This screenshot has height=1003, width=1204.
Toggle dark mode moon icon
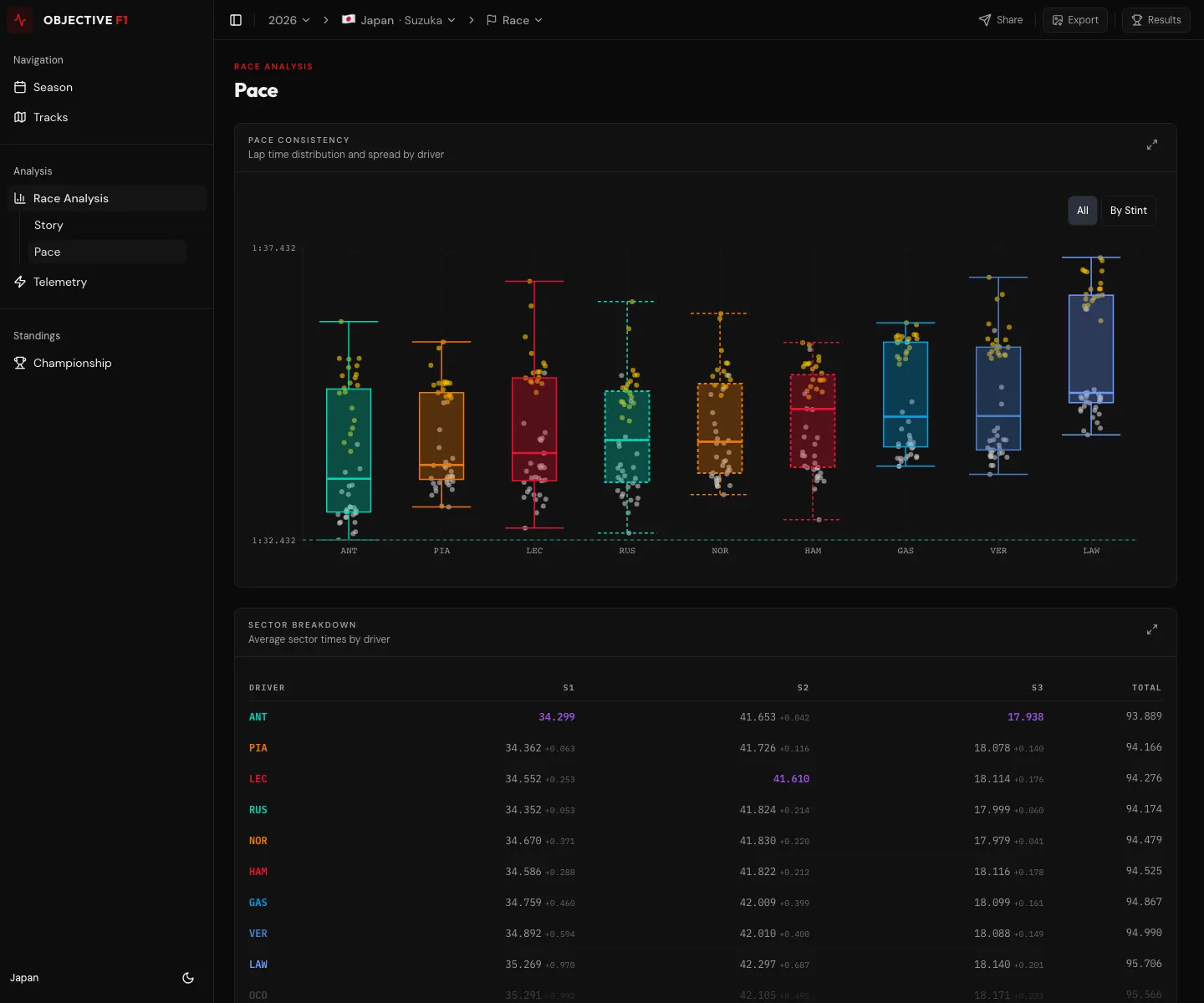(188, 978)
